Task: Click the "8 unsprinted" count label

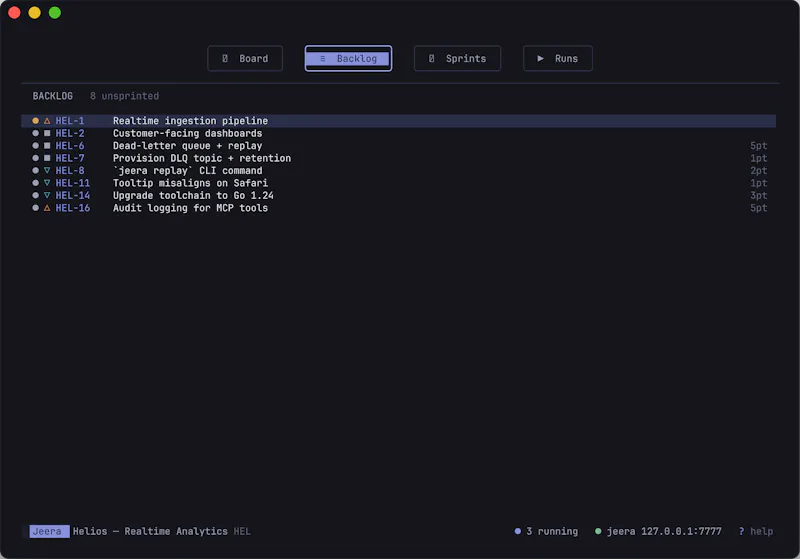Action: click(x=124, y=96)
